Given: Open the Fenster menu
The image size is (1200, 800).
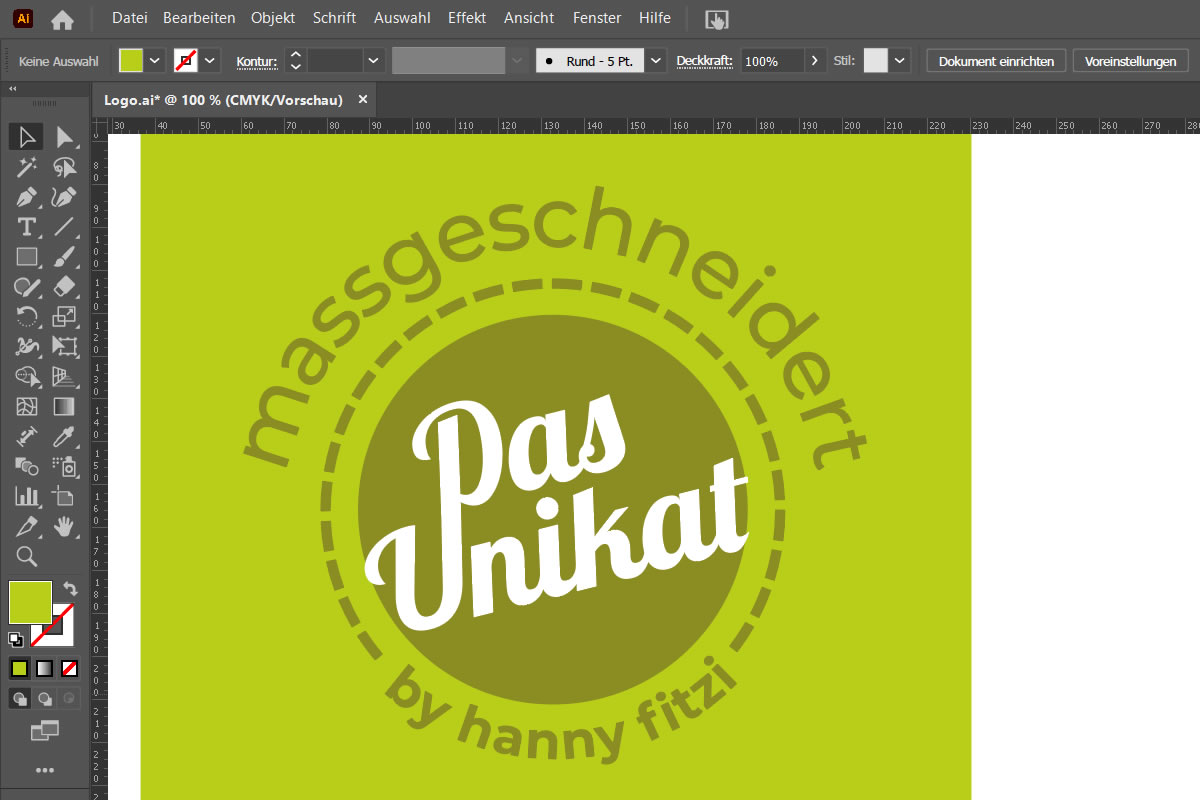Looking at the screenshot, I should tap(597, 18).
